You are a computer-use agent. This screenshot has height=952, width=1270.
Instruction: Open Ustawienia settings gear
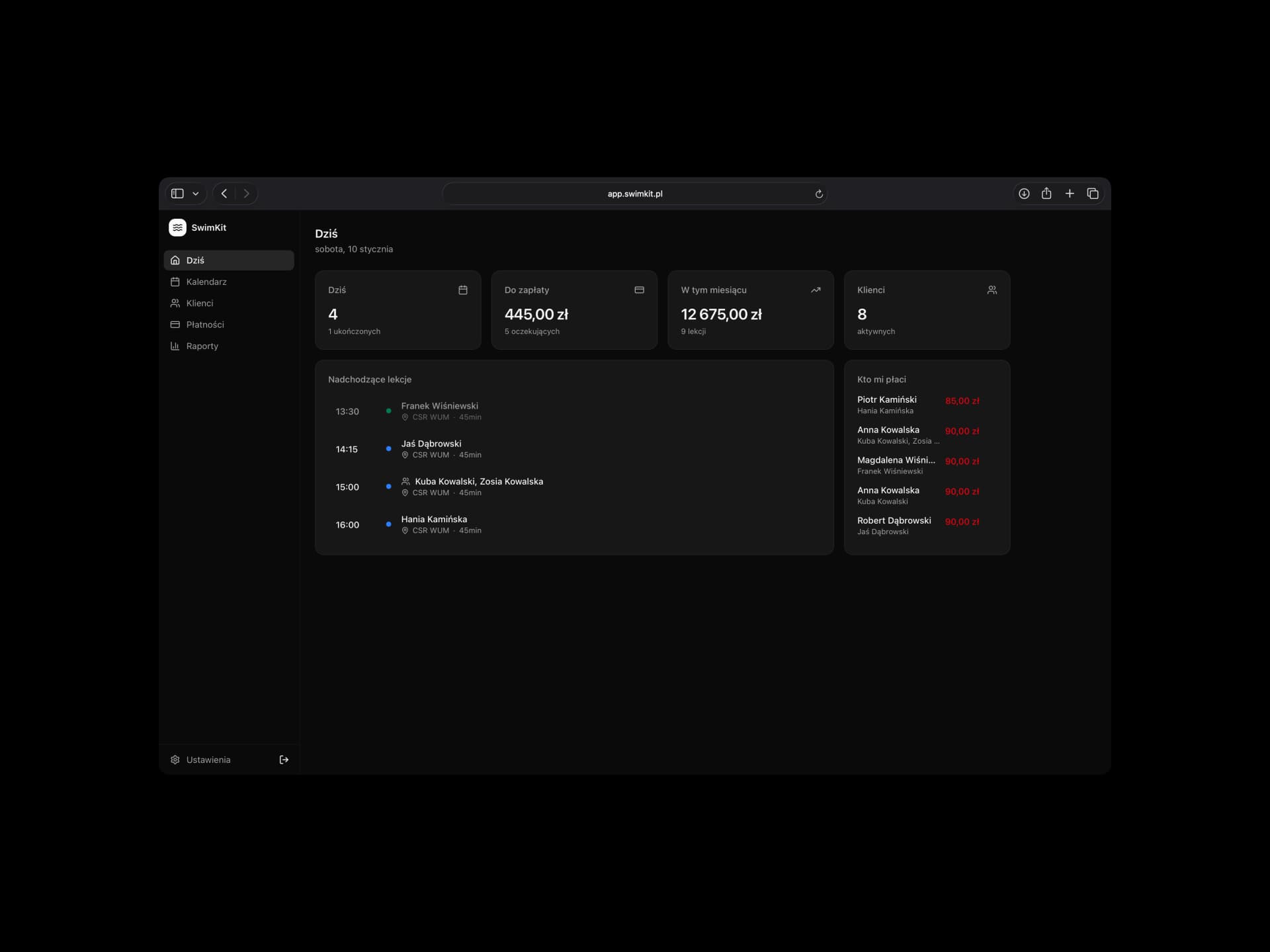point(175,760)
